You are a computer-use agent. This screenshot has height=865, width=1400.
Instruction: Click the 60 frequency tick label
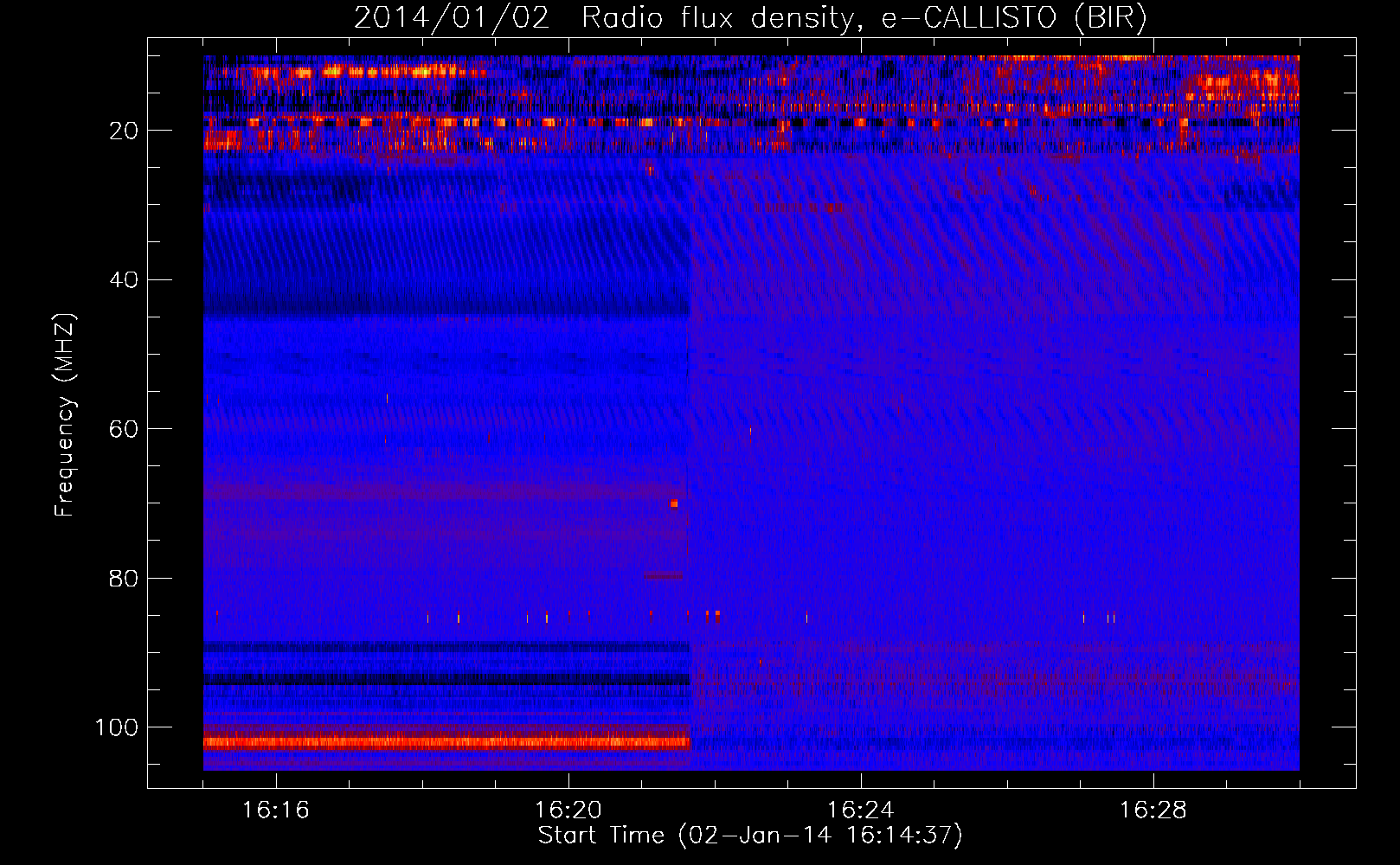125,430
